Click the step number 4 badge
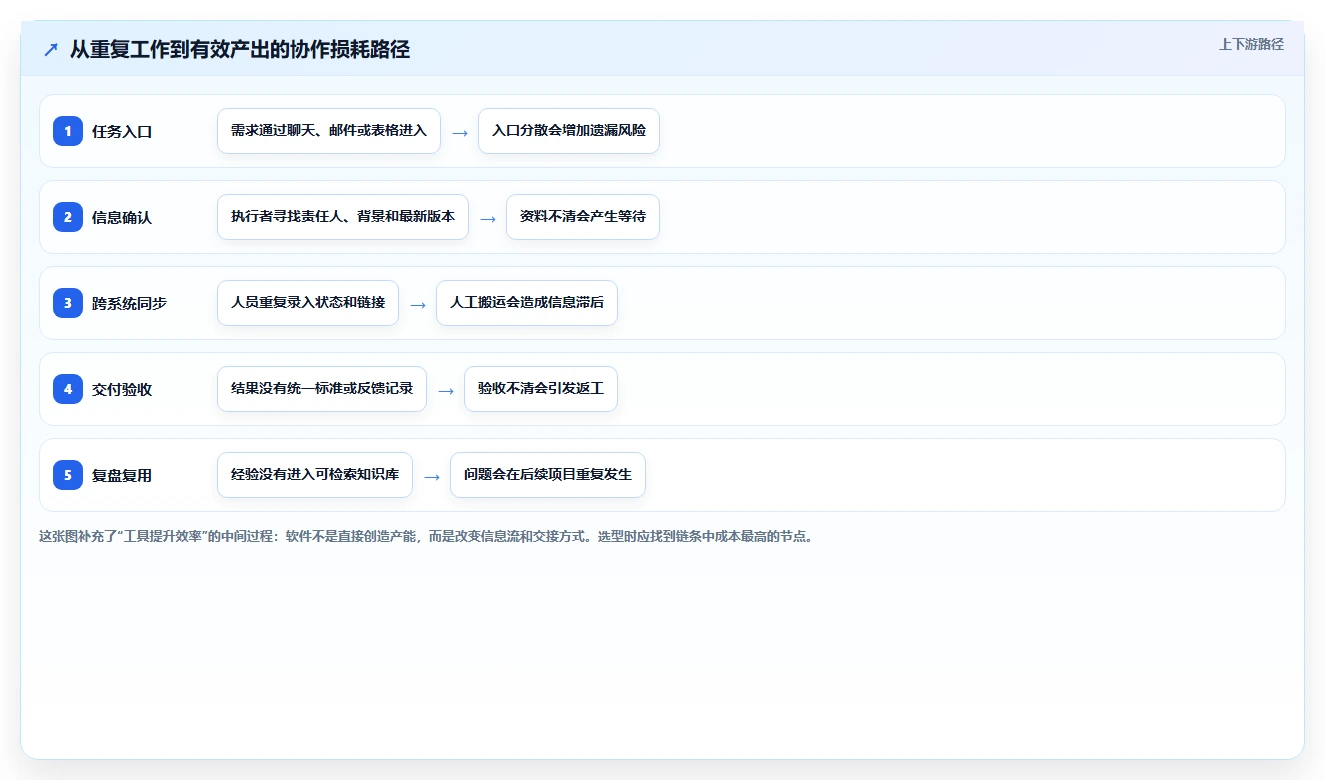 [x=68, y=389]
